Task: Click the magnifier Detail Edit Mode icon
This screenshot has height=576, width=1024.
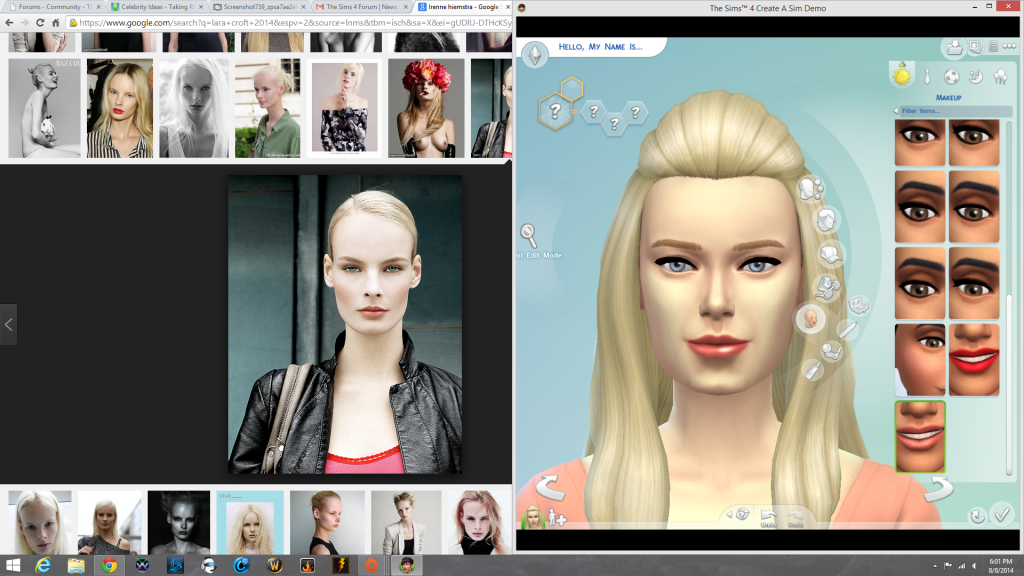Action: pyautogui.click(x=528, y=235)
